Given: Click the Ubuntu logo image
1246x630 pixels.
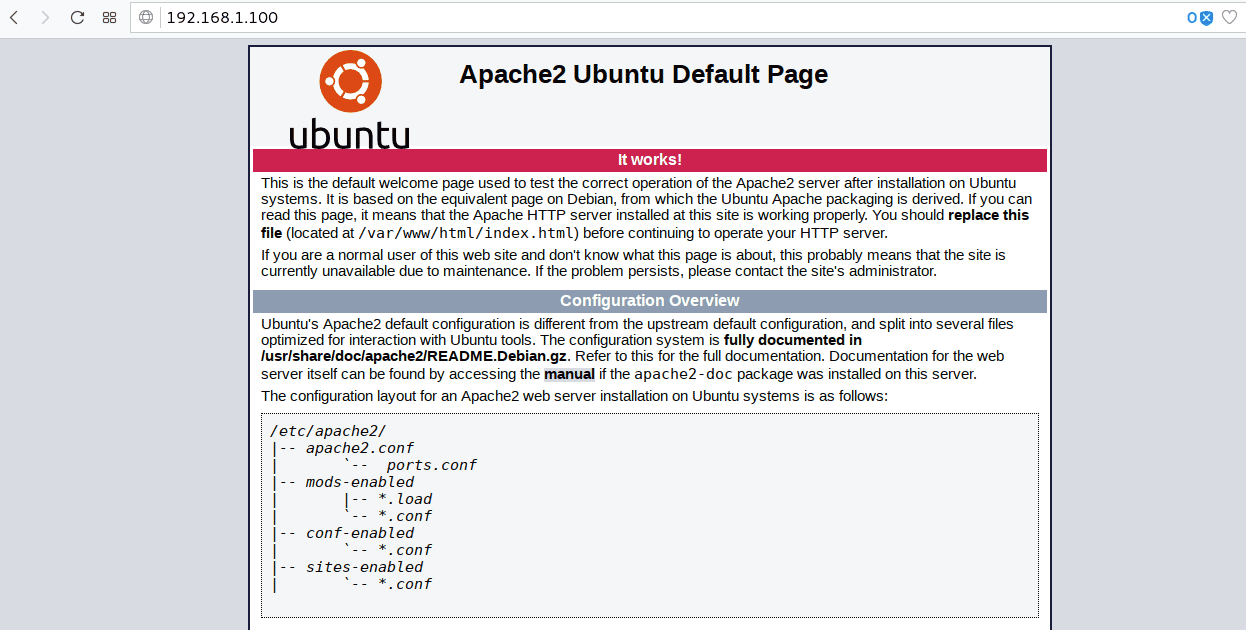Looking at the screenshot, I should 349,99.
